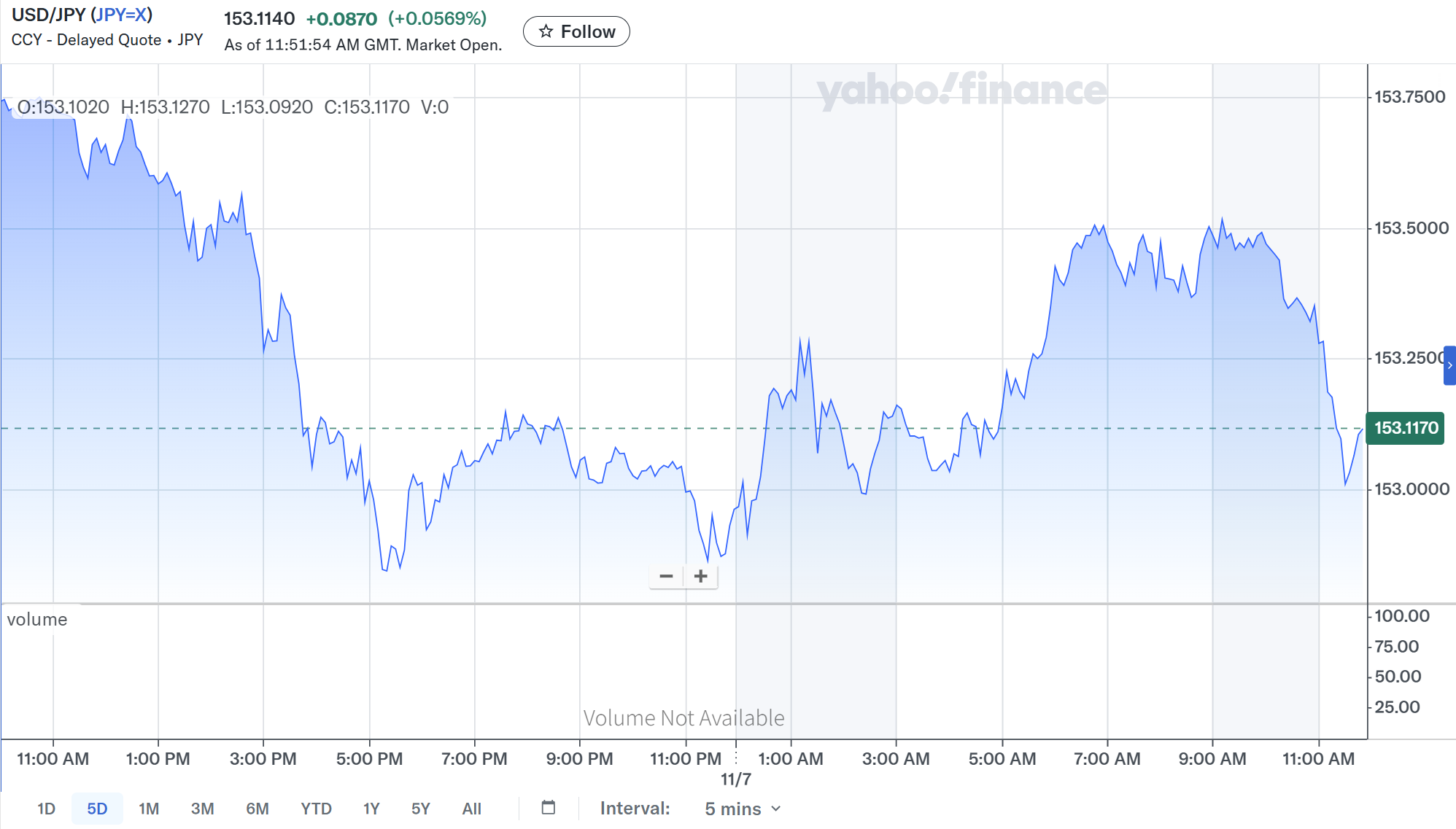Display All historical data range
Viewport: 1456px width, 829px height.
[472, 809]
